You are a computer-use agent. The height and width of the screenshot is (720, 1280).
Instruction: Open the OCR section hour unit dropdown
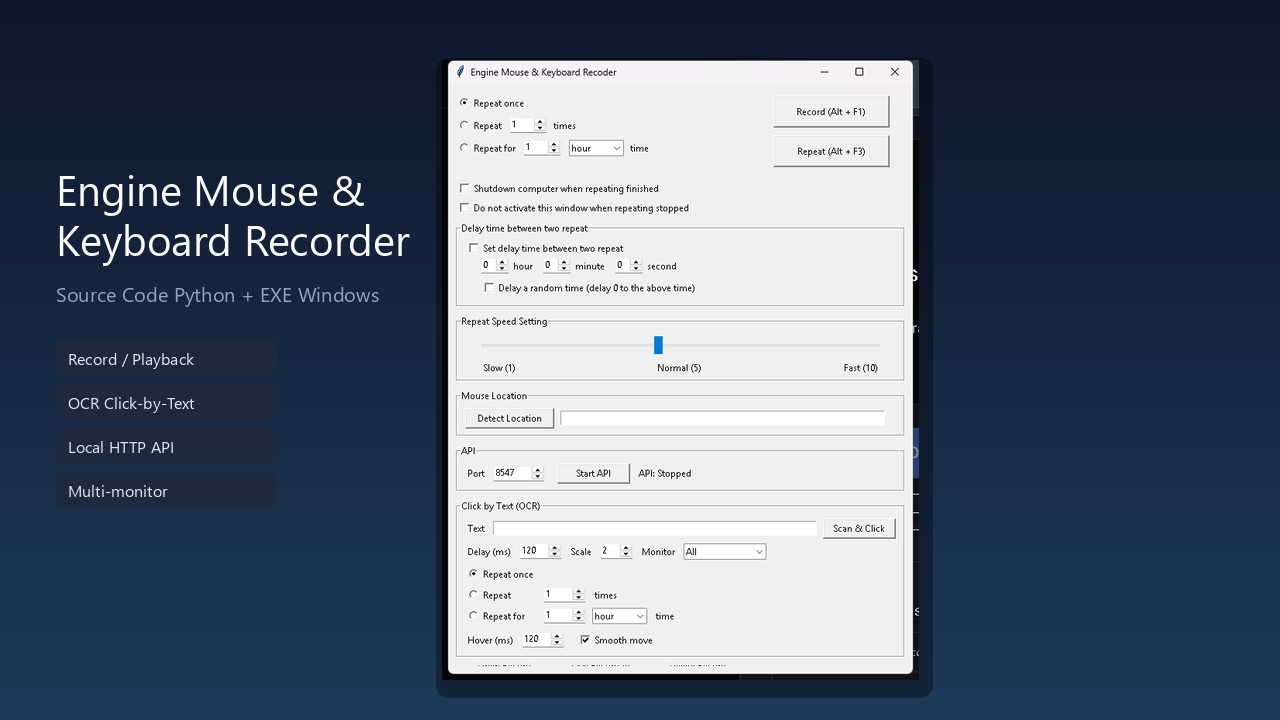click(x=619, y=616)
